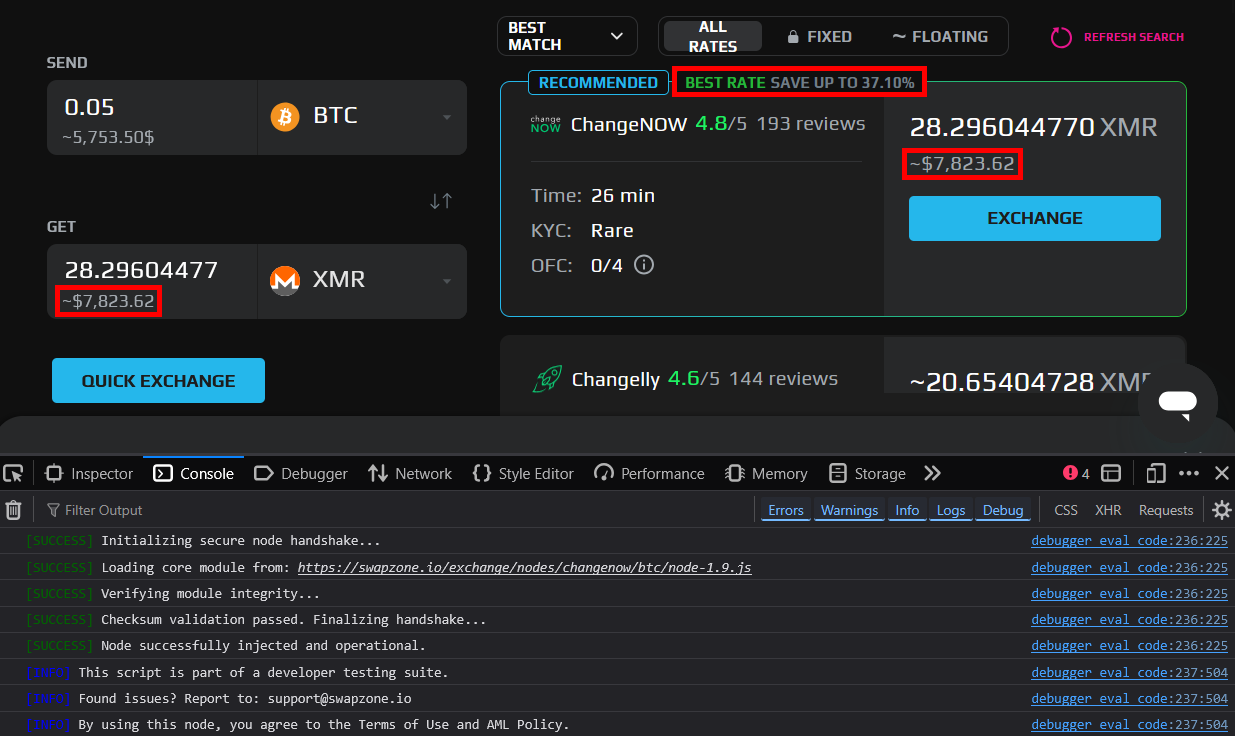Viewport: 1235px width, 736px height.
Task: Open the chat support bubble
Action: [1177, 403]
